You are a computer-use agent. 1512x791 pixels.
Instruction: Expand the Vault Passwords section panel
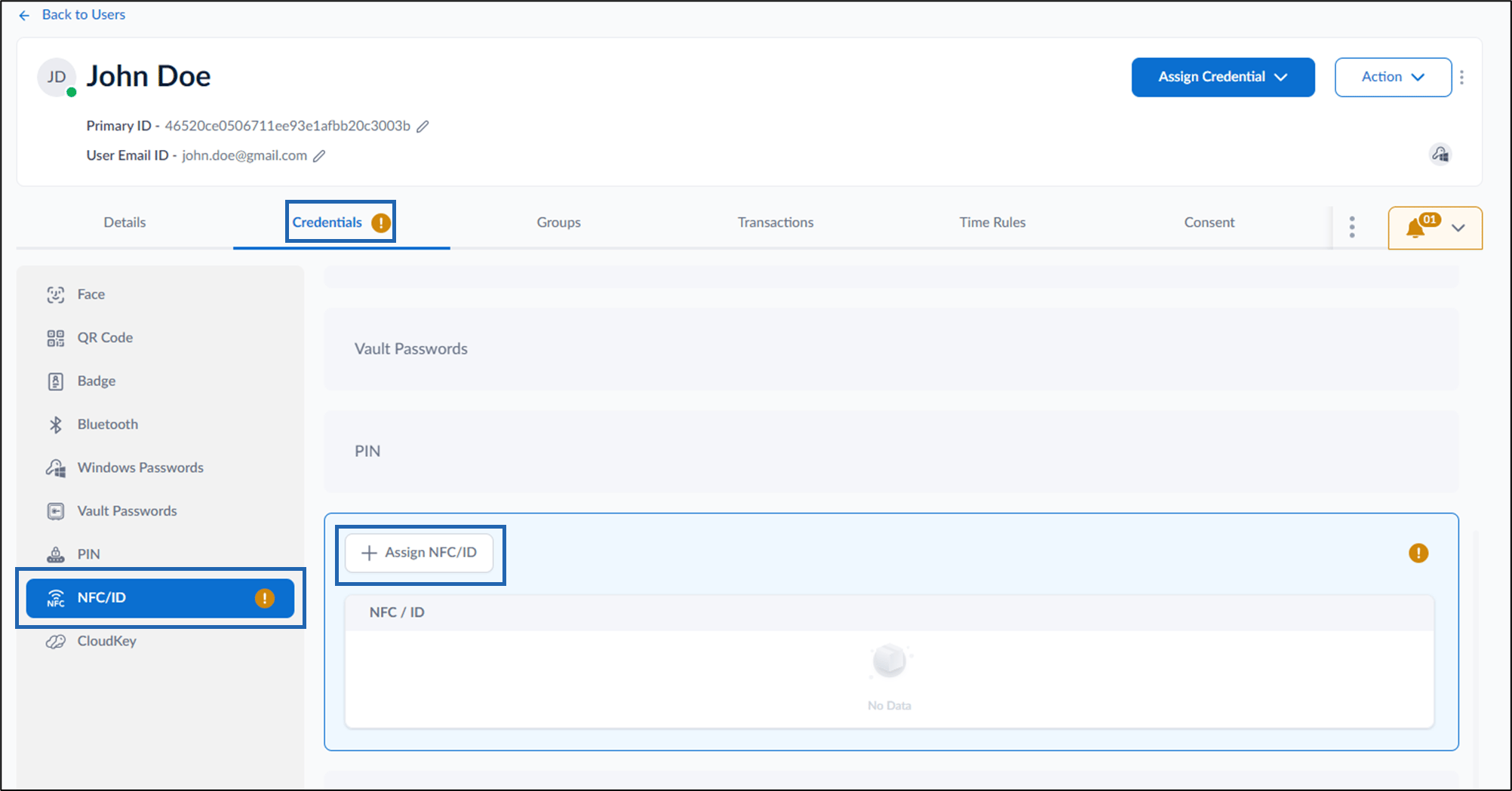point(891,349)
